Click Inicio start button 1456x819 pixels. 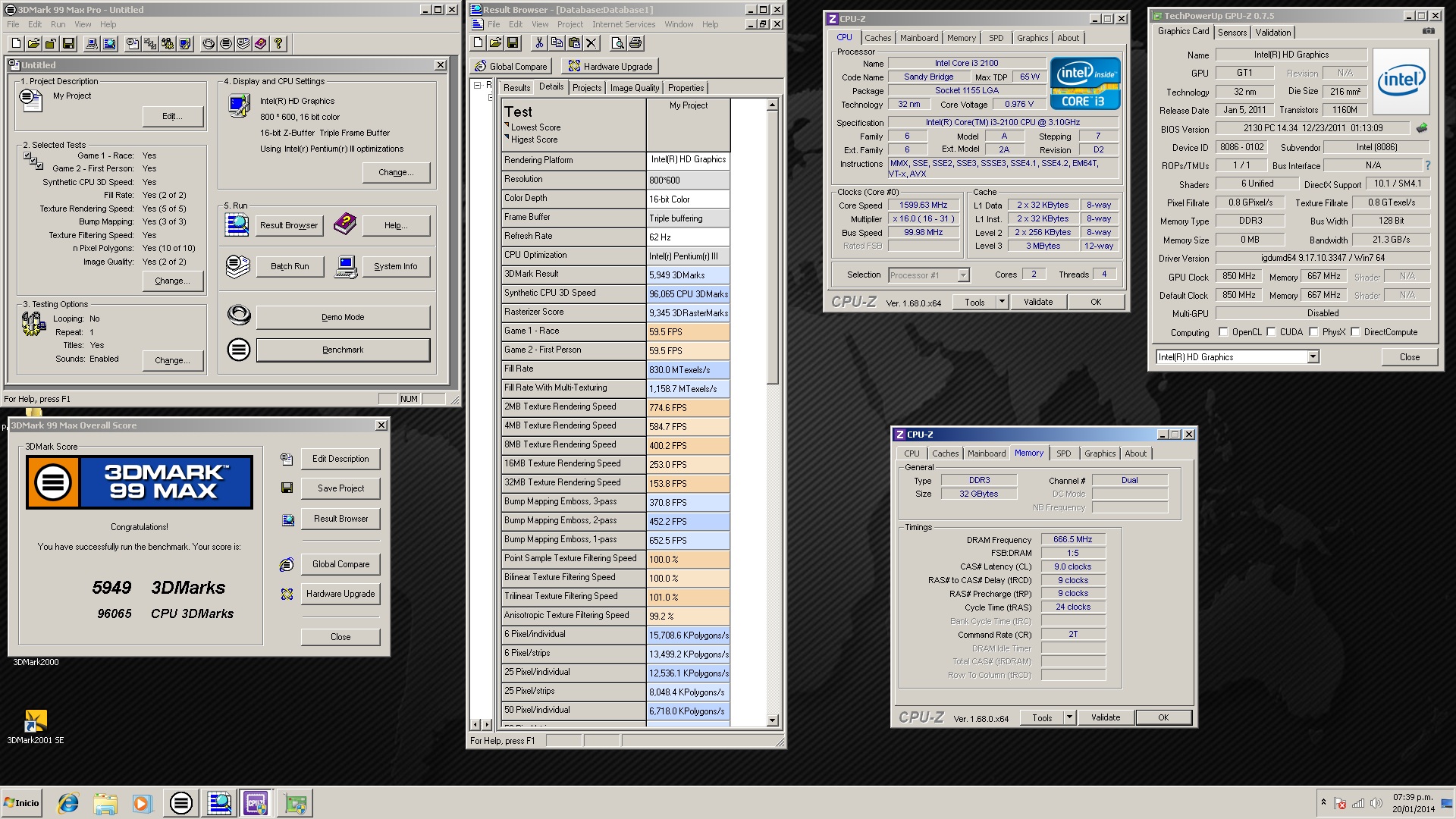tap(21, 803)
